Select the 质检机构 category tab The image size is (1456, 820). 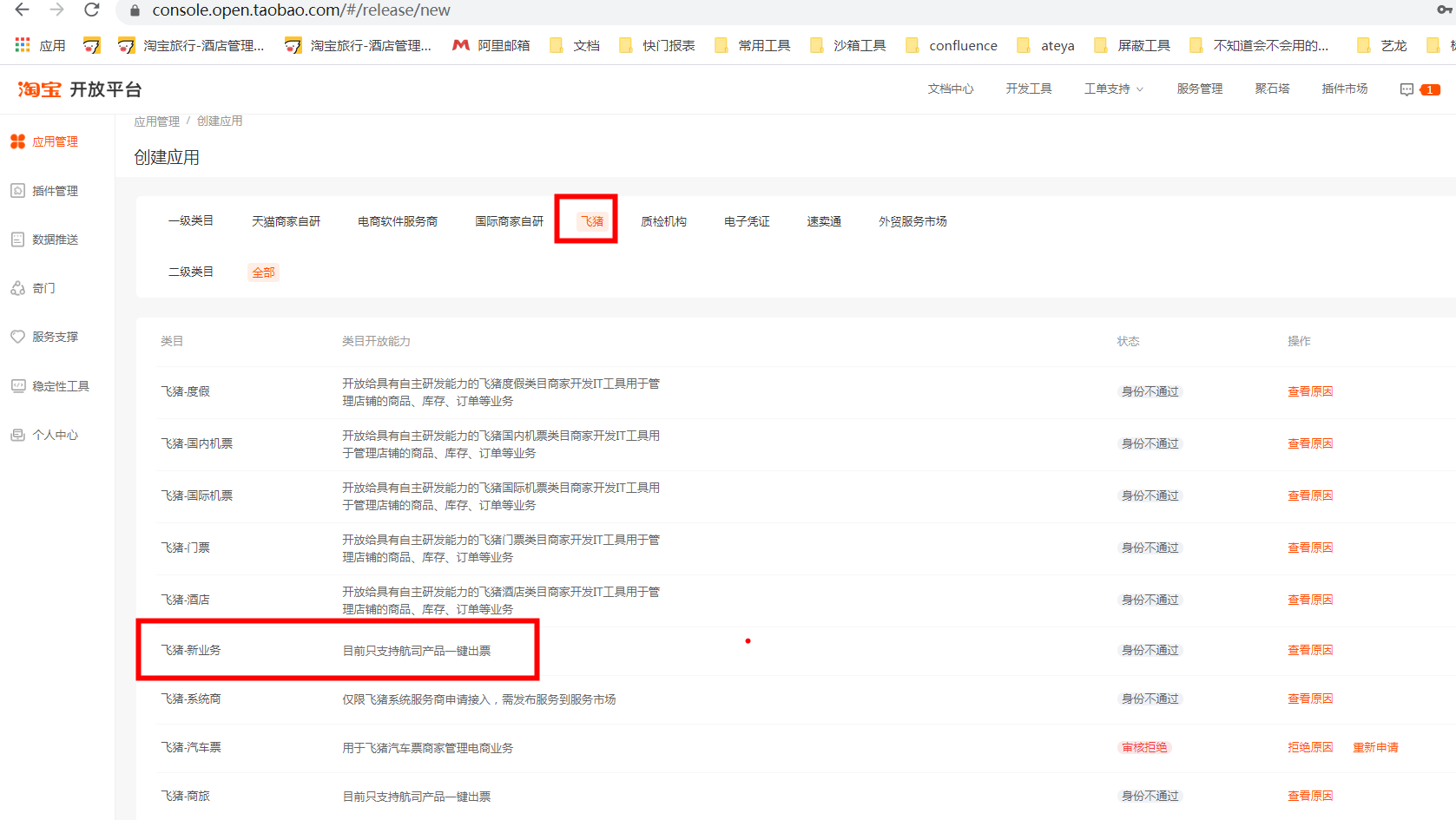(664, 221)
